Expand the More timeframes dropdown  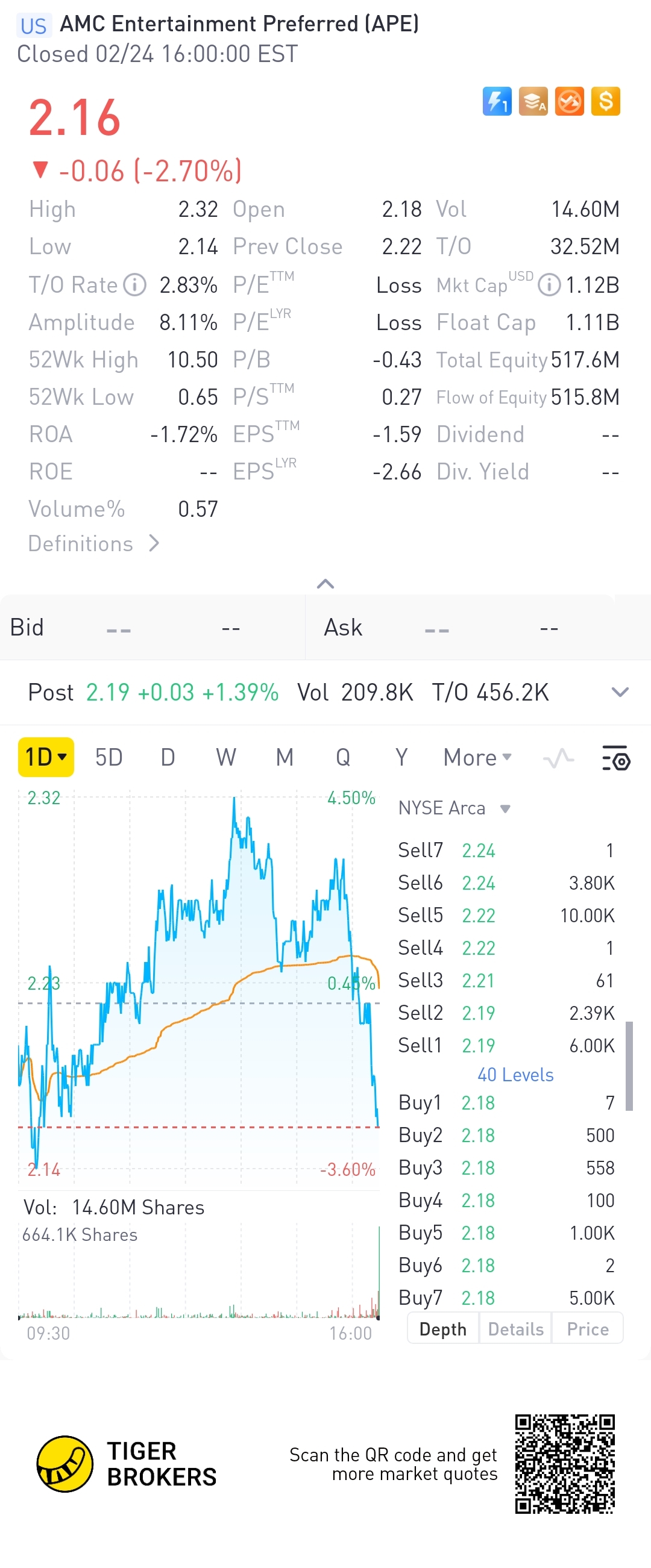pos(477,758)
